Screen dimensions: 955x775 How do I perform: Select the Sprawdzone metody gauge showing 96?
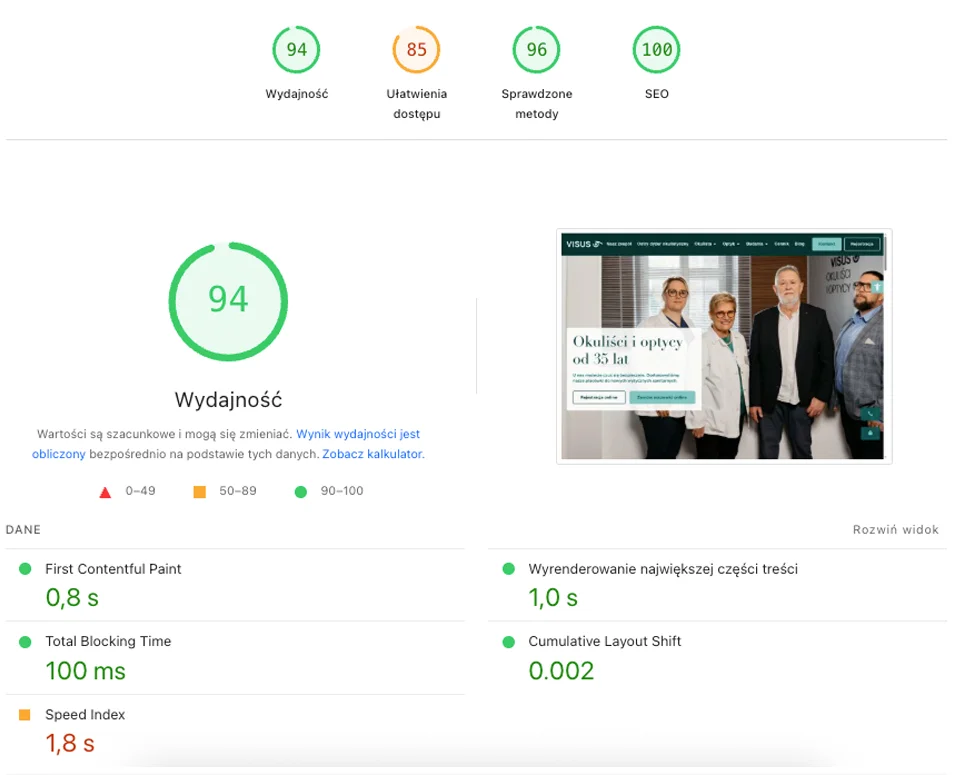tap(536, 50)
